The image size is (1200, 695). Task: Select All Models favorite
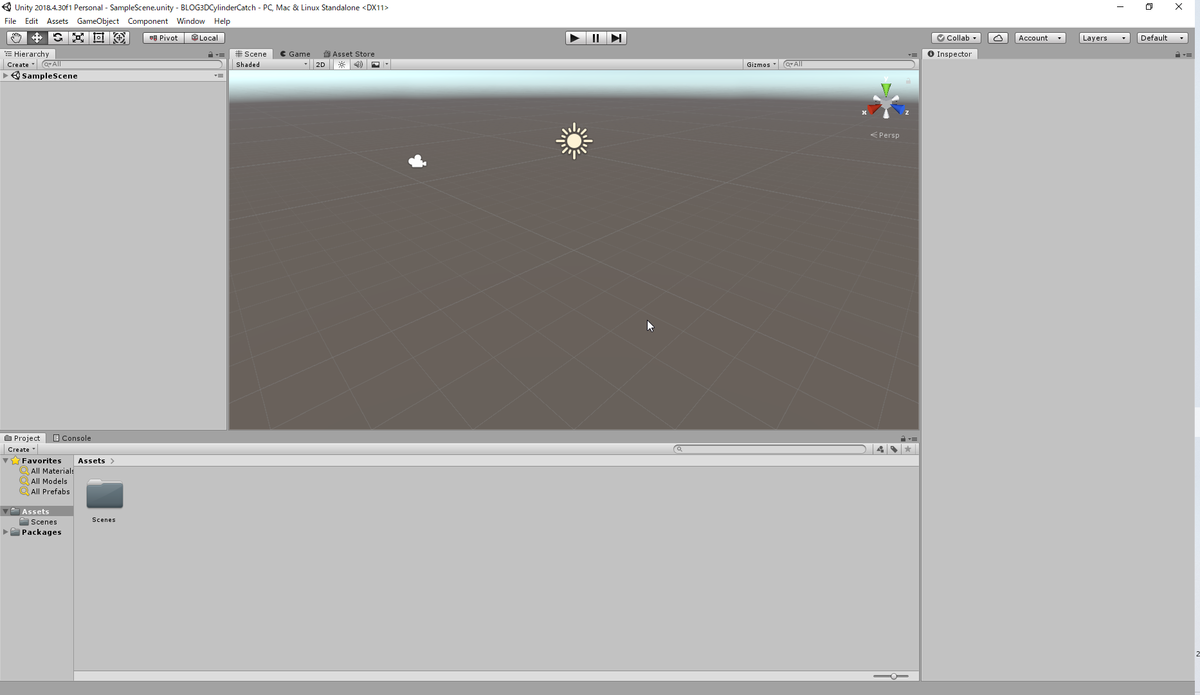[44, 481]
